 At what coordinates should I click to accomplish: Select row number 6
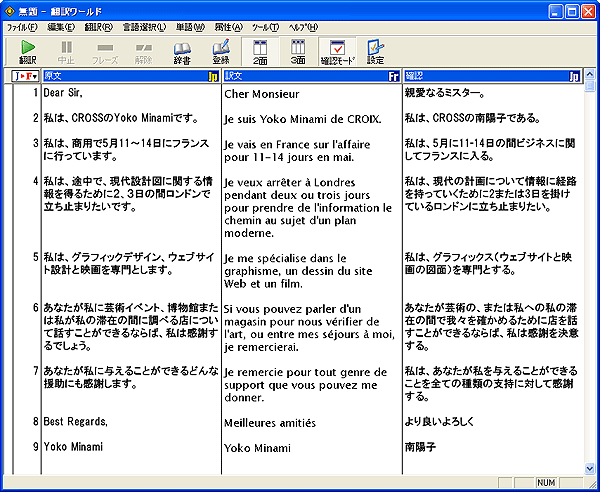click(36, 308)
